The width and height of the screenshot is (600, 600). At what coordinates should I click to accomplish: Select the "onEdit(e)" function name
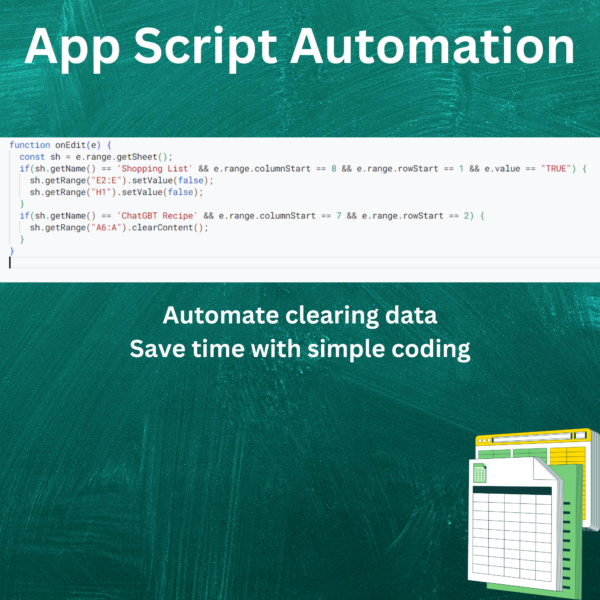click(78, 145)
